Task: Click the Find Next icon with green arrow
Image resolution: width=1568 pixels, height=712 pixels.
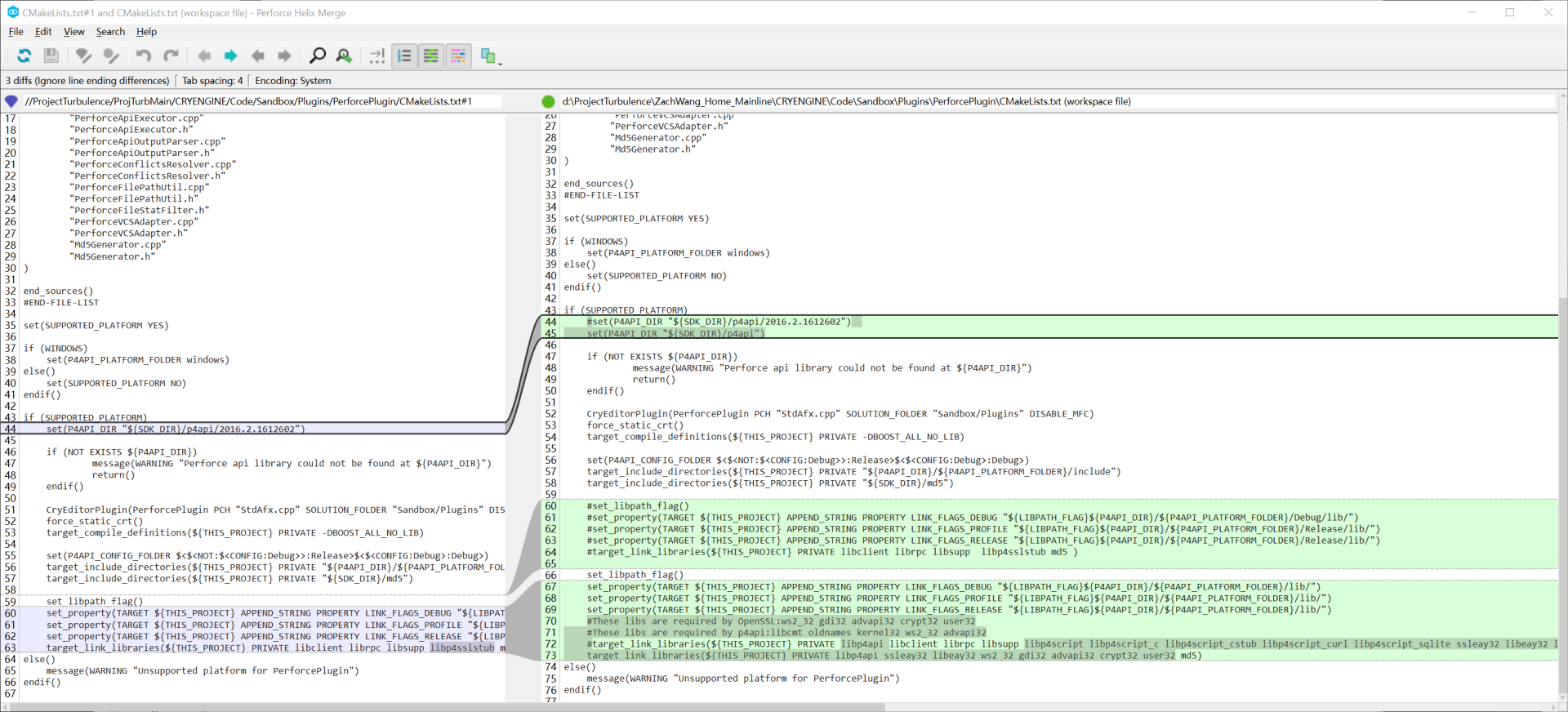Action: pos(345,56)
